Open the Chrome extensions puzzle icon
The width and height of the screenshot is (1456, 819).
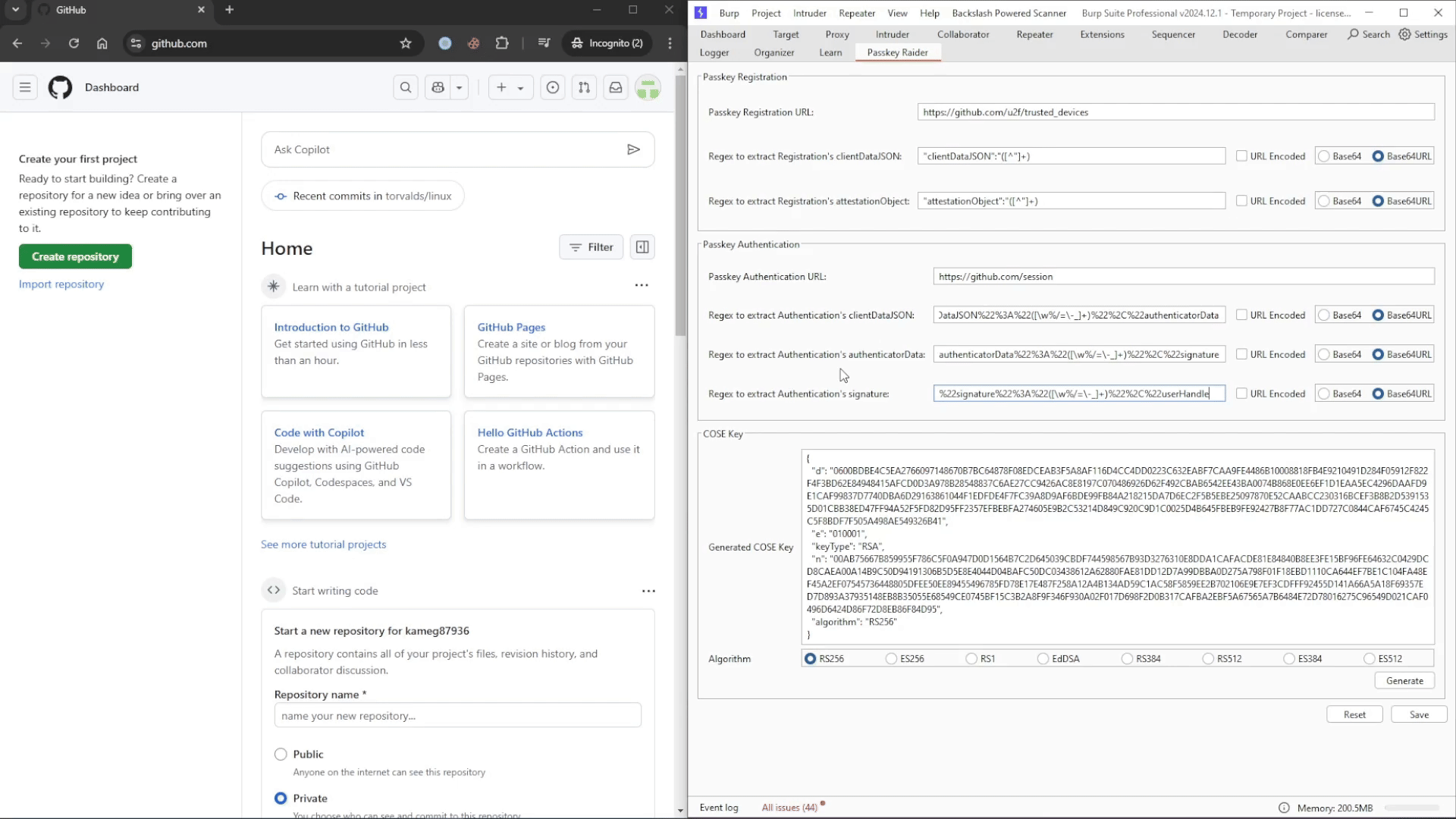502,43
